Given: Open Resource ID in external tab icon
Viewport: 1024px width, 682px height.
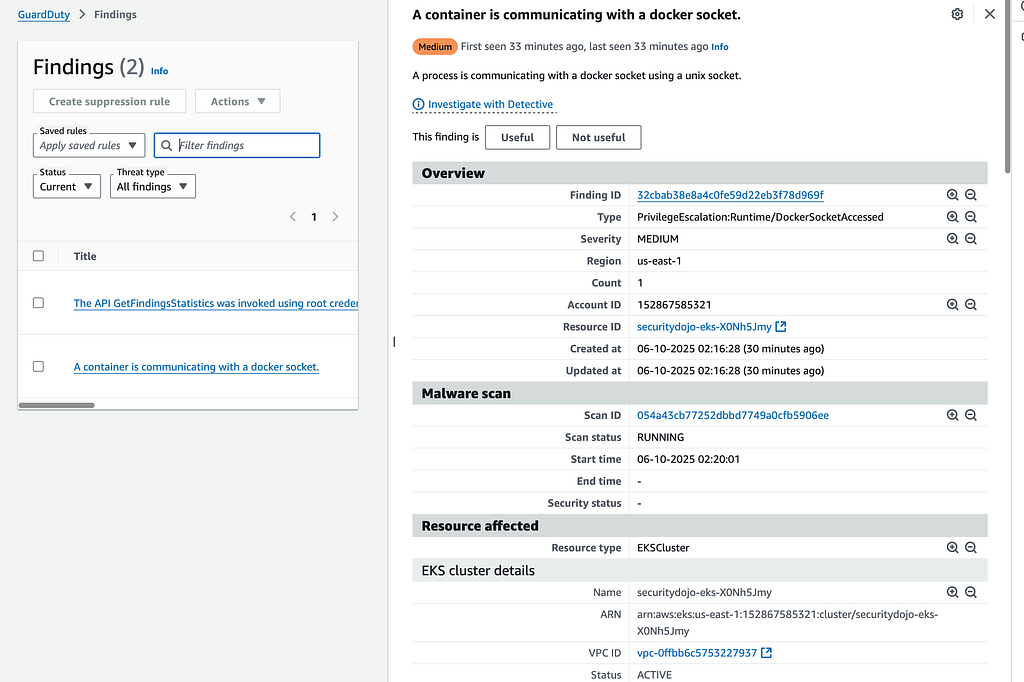Looking at the screenshot, I should coord(780,326).
